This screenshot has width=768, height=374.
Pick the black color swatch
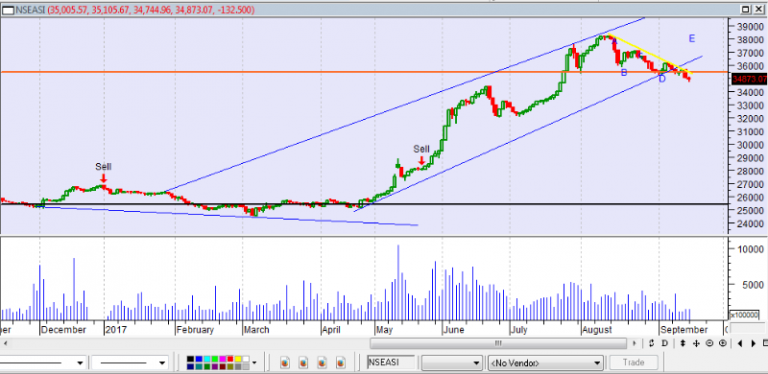tap(191, 359)
